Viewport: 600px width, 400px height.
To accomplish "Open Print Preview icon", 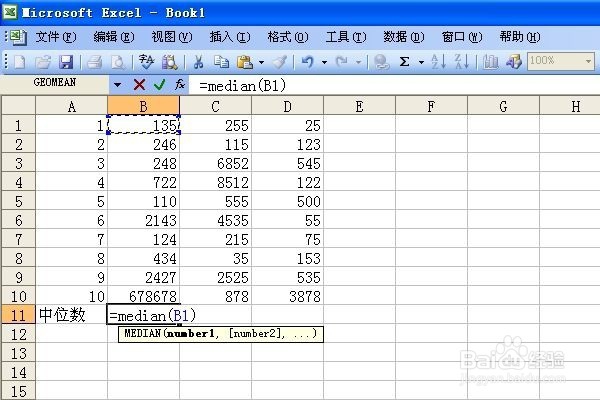I will click(118, 61).
